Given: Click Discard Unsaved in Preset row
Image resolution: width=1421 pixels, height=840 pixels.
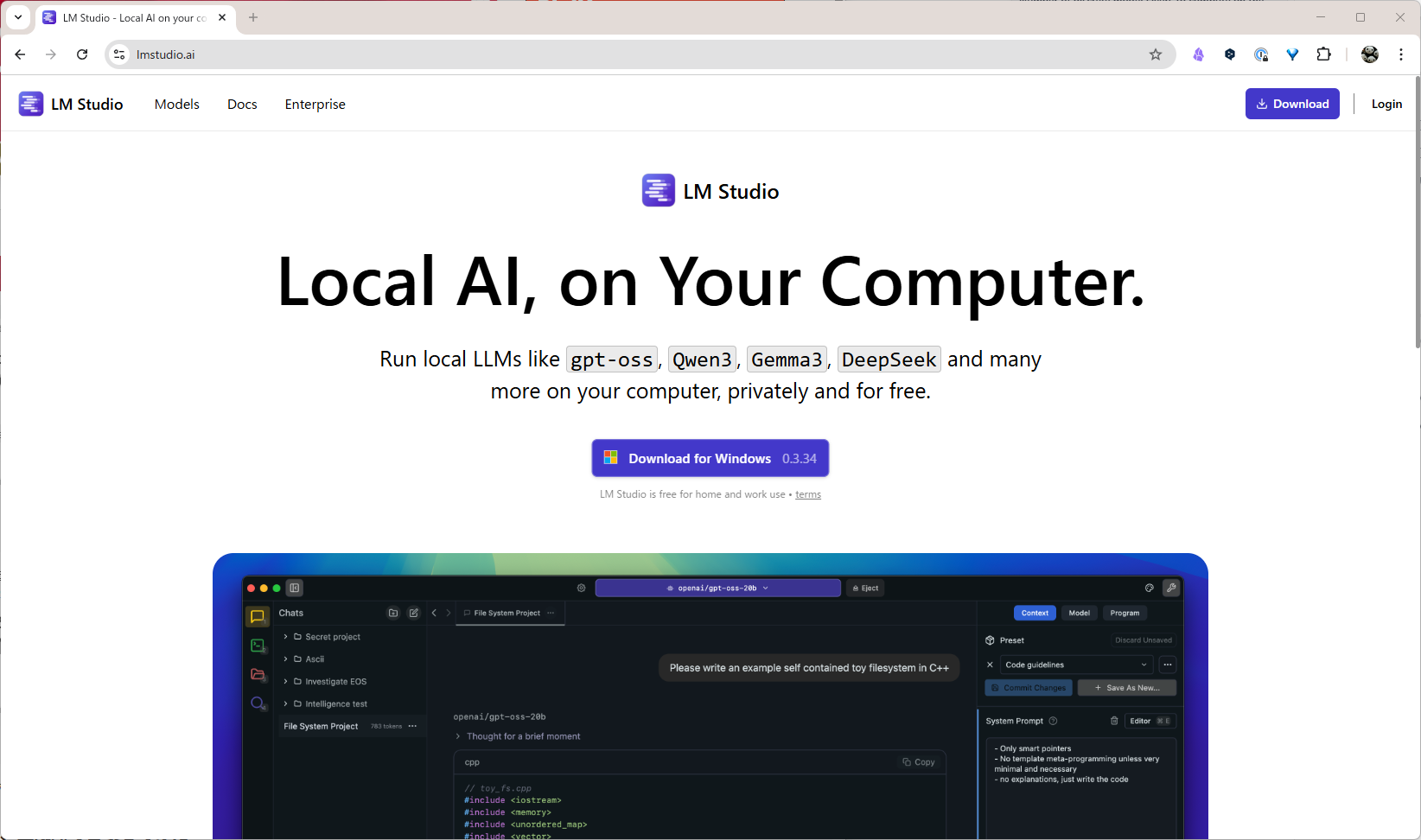Looking at the screenshot, I should [x=1144, y=640].
